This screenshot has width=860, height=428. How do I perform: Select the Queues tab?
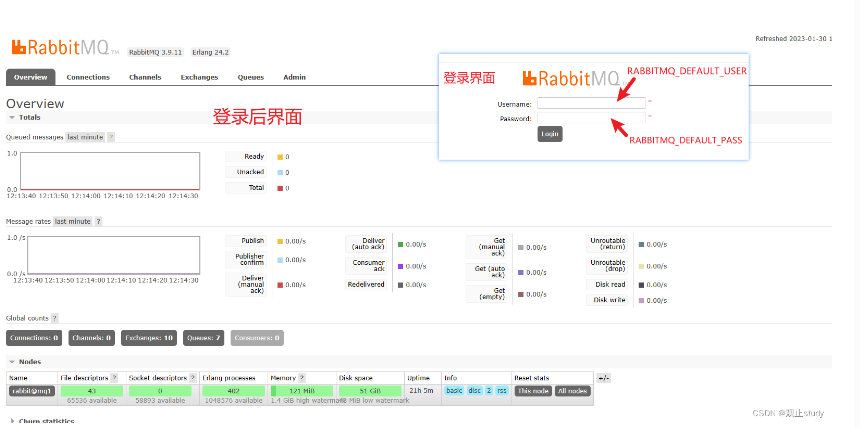coord(251,77)
